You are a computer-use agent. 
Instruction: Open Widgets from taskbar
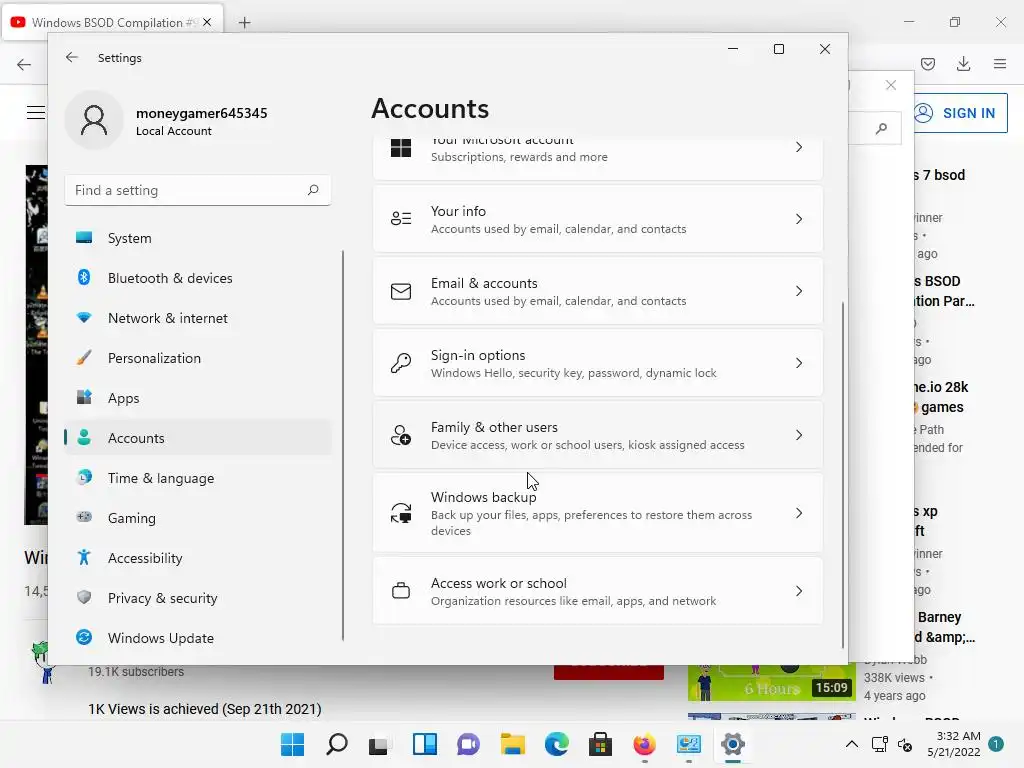(x=424, y=744)
